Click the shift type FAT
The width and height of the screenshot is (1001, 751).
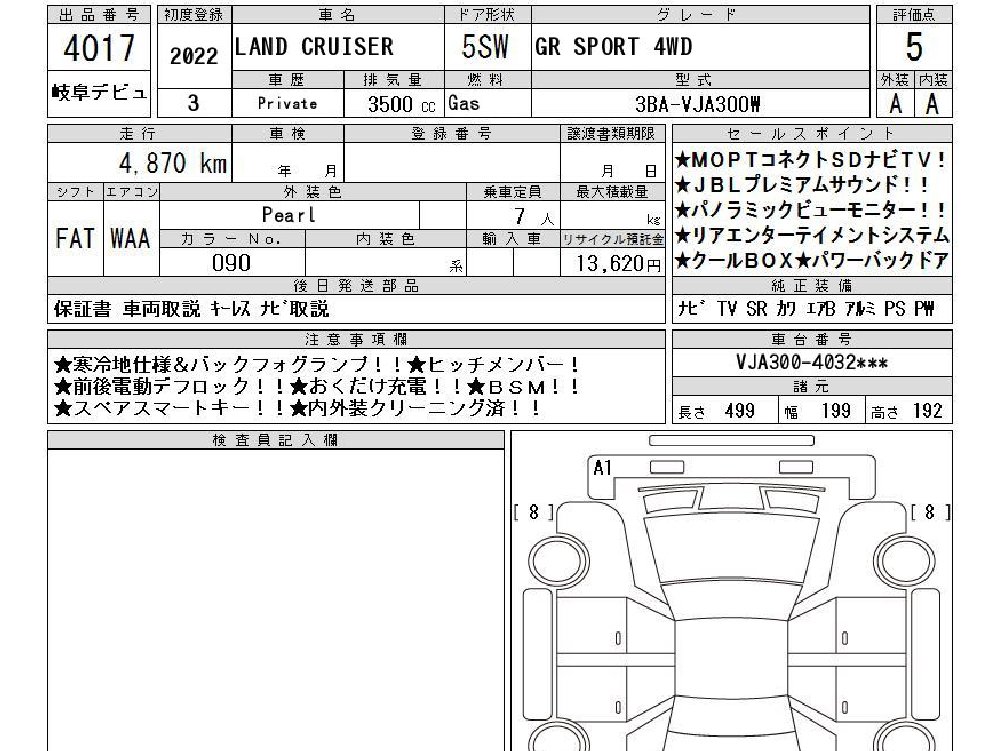(75, 239)
